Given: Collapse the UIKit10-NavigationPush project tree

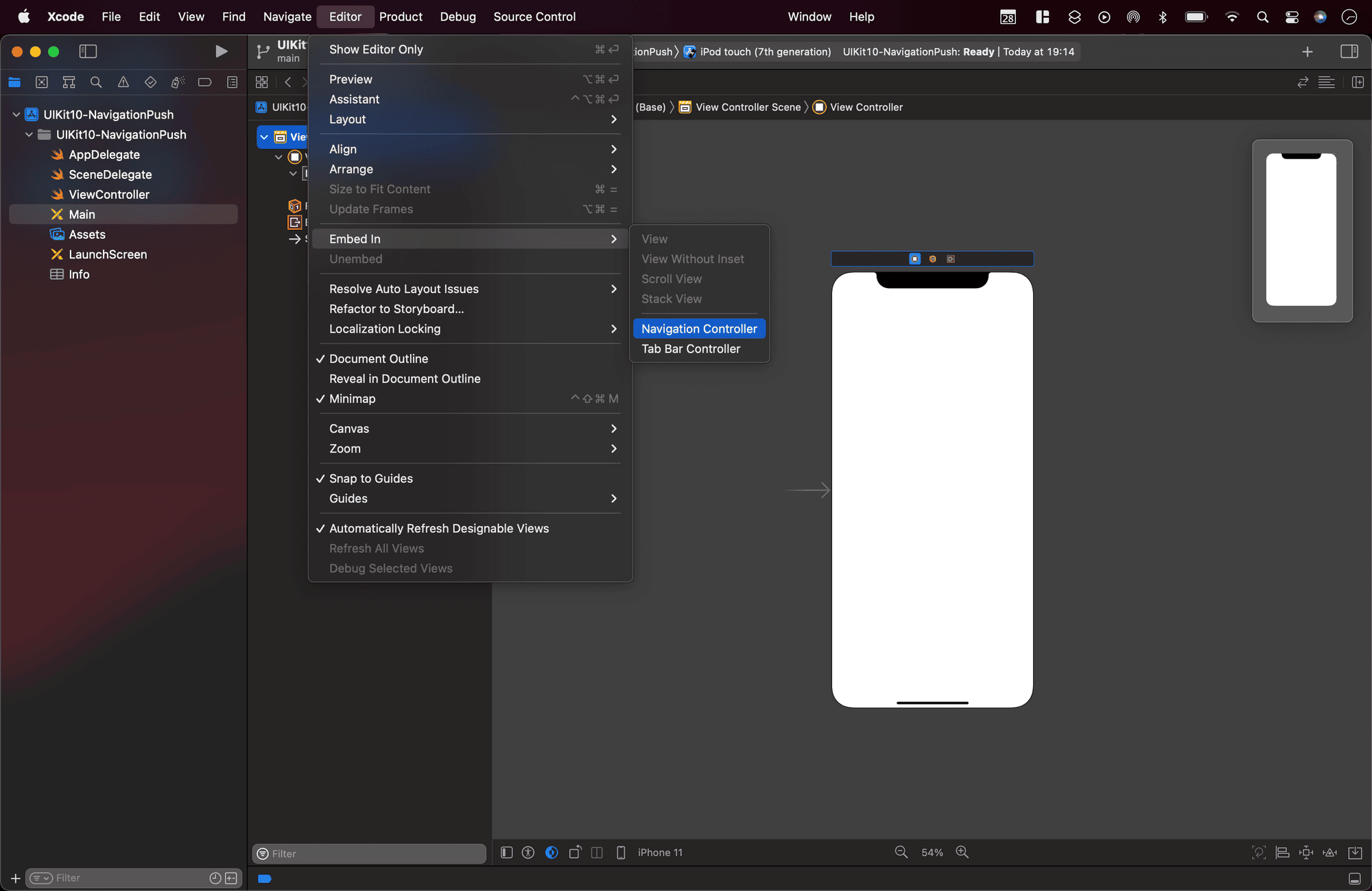Looking at the screenshot, I should [x=16, y=115].
